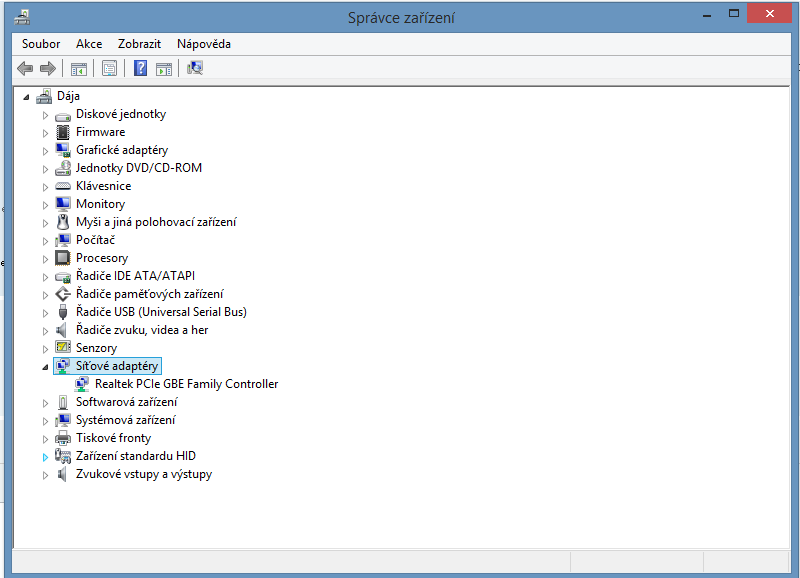Expand the Diskové jednotky category
The image size is (800, 578).
pos(45,115)
